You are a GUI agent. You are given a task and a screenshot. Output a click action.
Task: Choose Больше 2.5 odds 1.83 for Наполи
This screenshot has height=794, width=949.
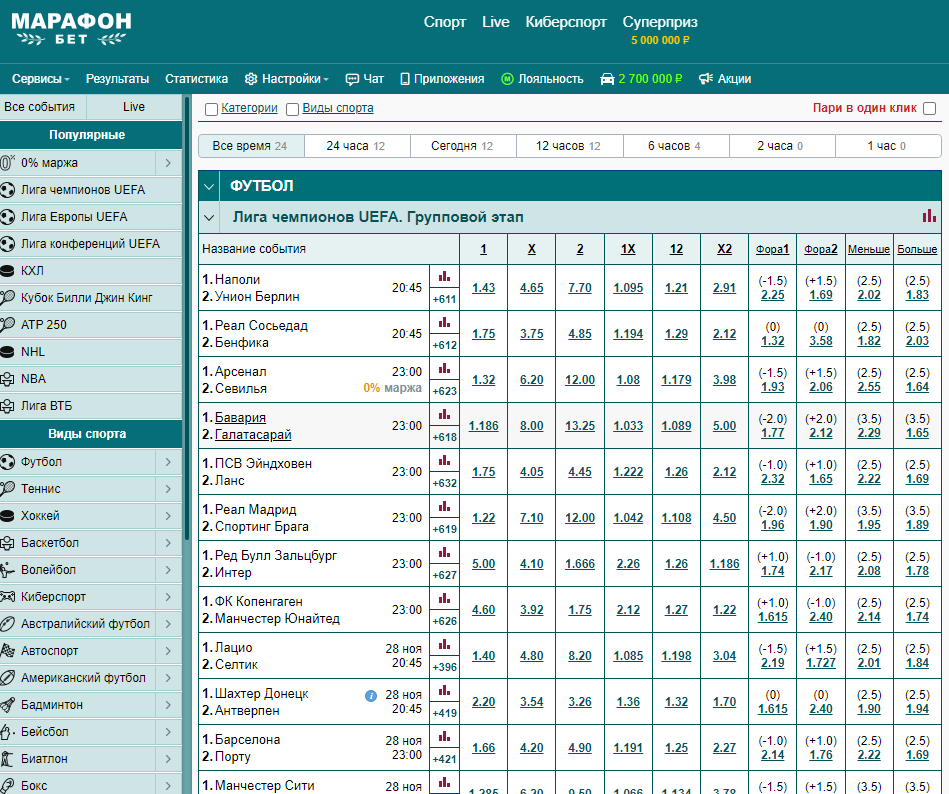(917, 295)
